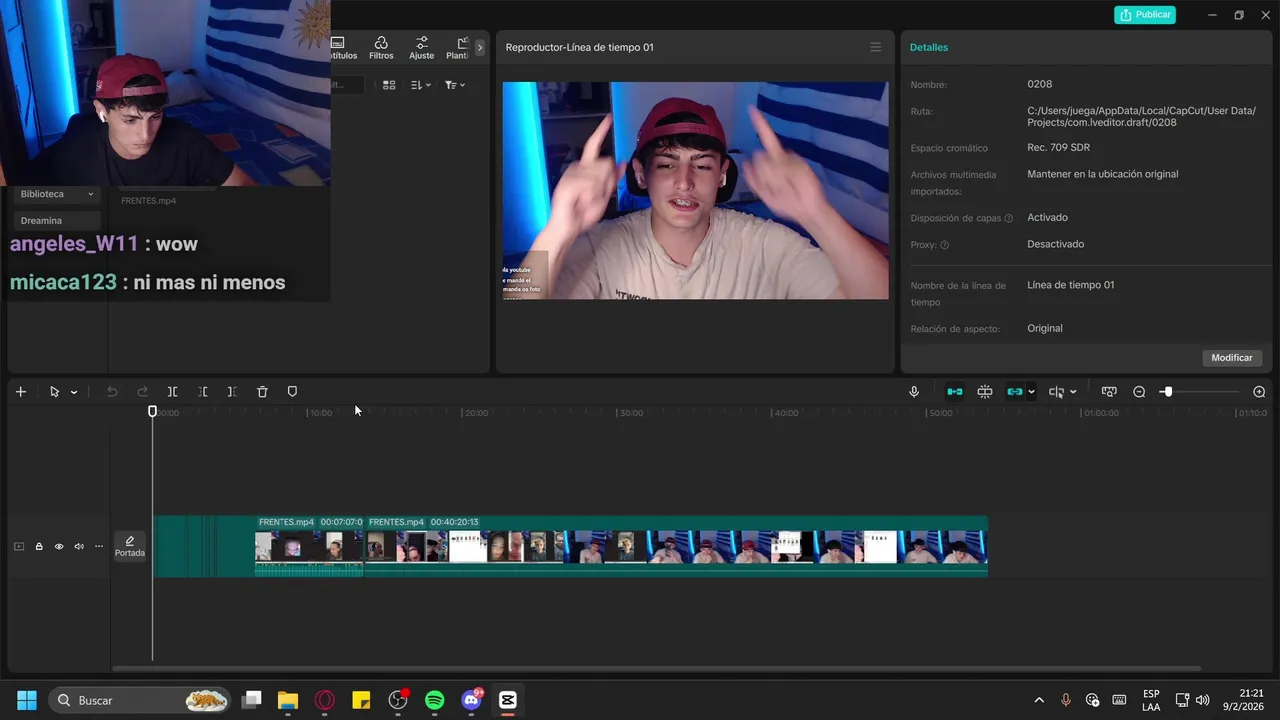The image size is (1280, 720).
Task: Open preview axis dropdown arrow
Action: (1073, 392)
